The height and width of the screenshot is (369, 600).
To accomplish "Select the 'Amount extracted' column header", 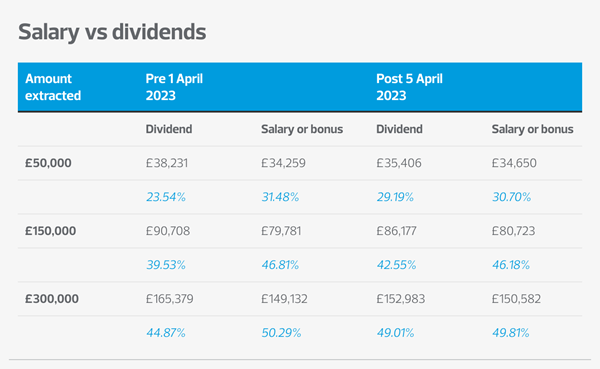I will [x=53, y=87].
